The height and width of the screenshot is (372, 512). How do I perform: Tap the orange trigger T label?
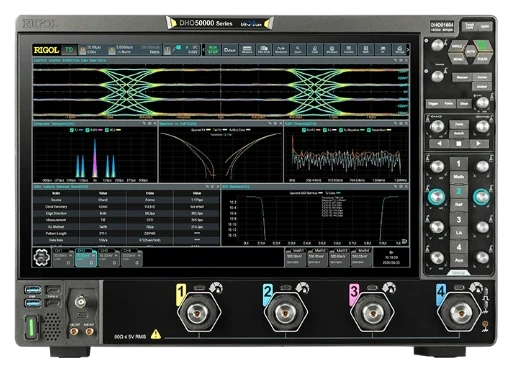(167, 50)
